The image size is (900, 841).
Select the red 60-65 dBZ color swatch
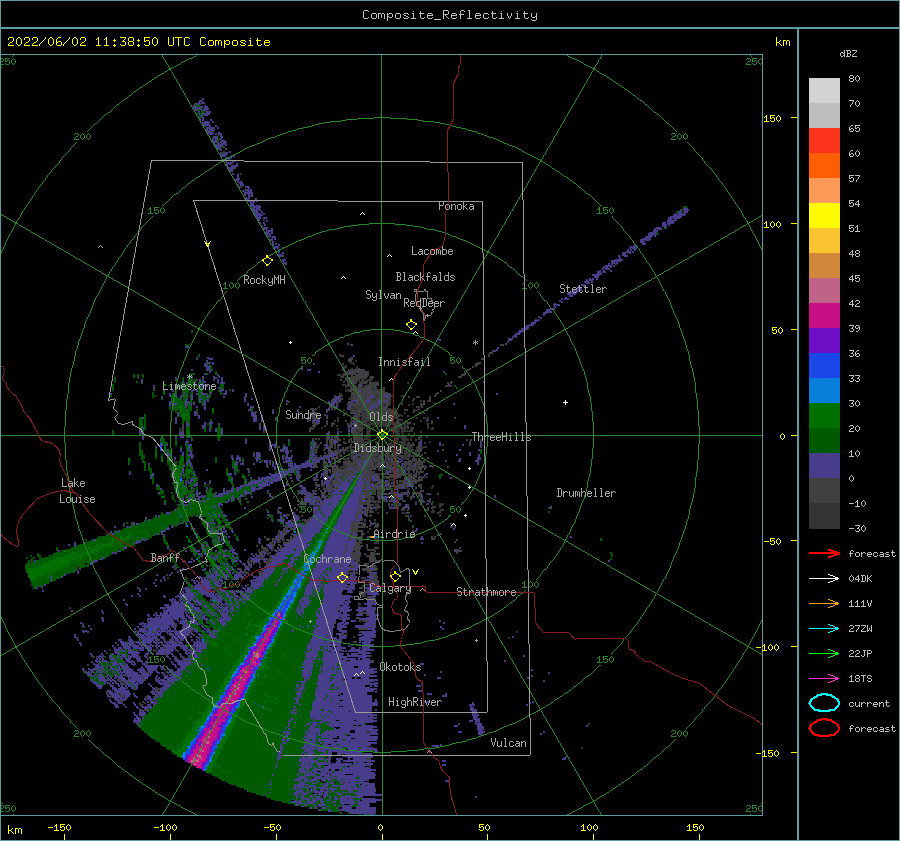[824, 140]
